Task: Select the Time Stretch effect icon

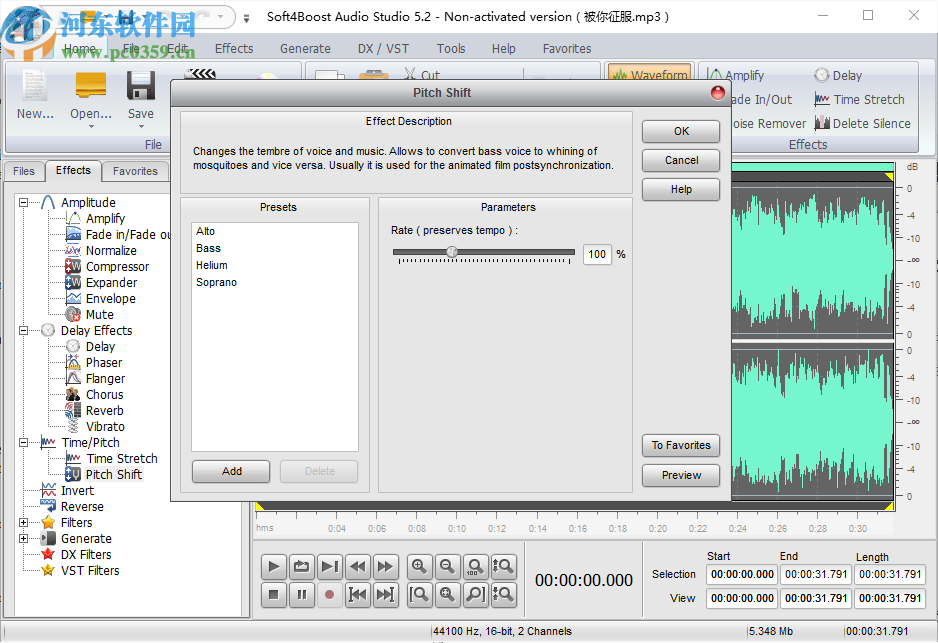Action: pos(860,99)
